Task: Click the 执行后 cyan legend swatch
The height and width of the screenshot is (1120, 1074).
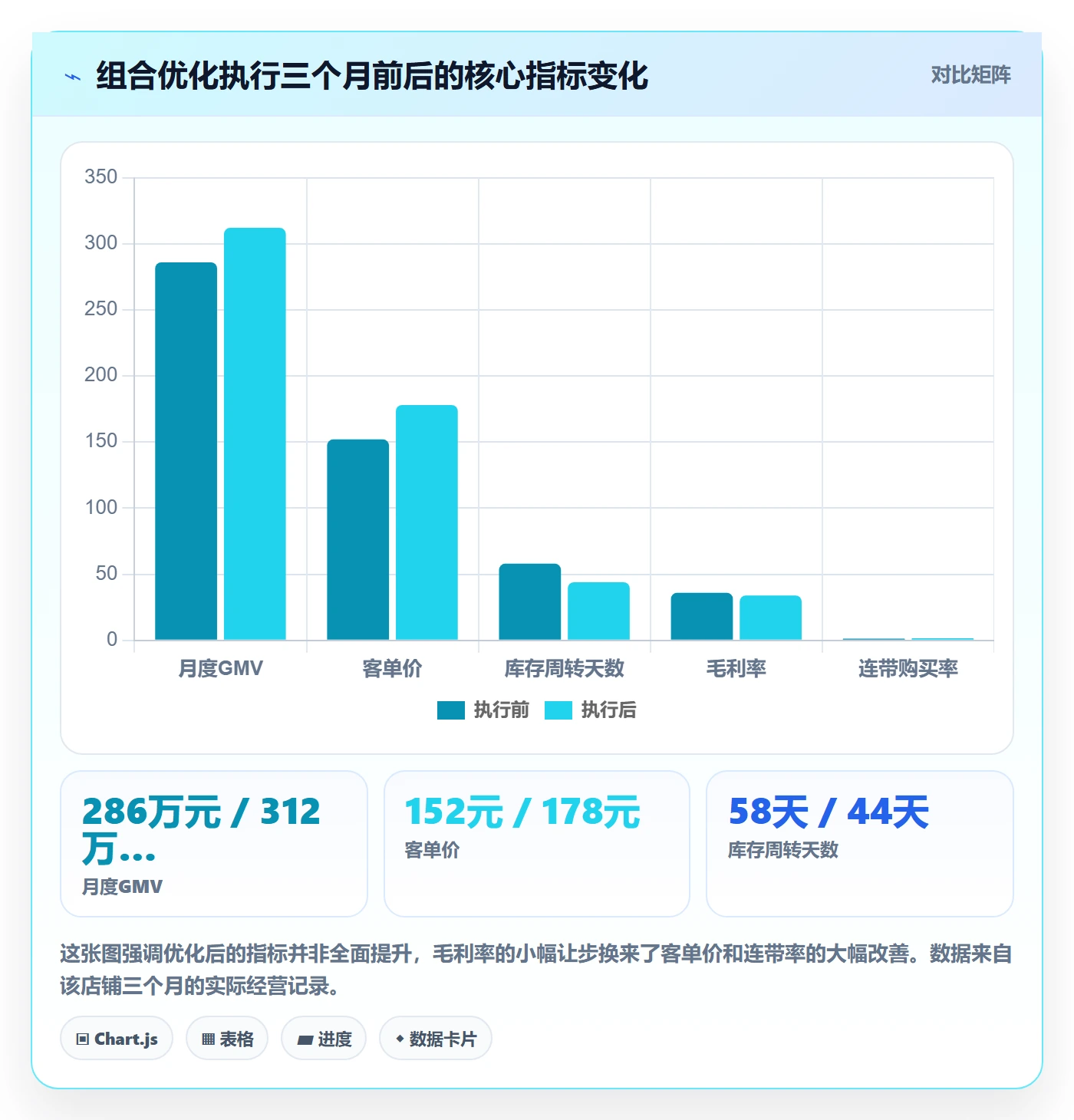Action: 558,710
